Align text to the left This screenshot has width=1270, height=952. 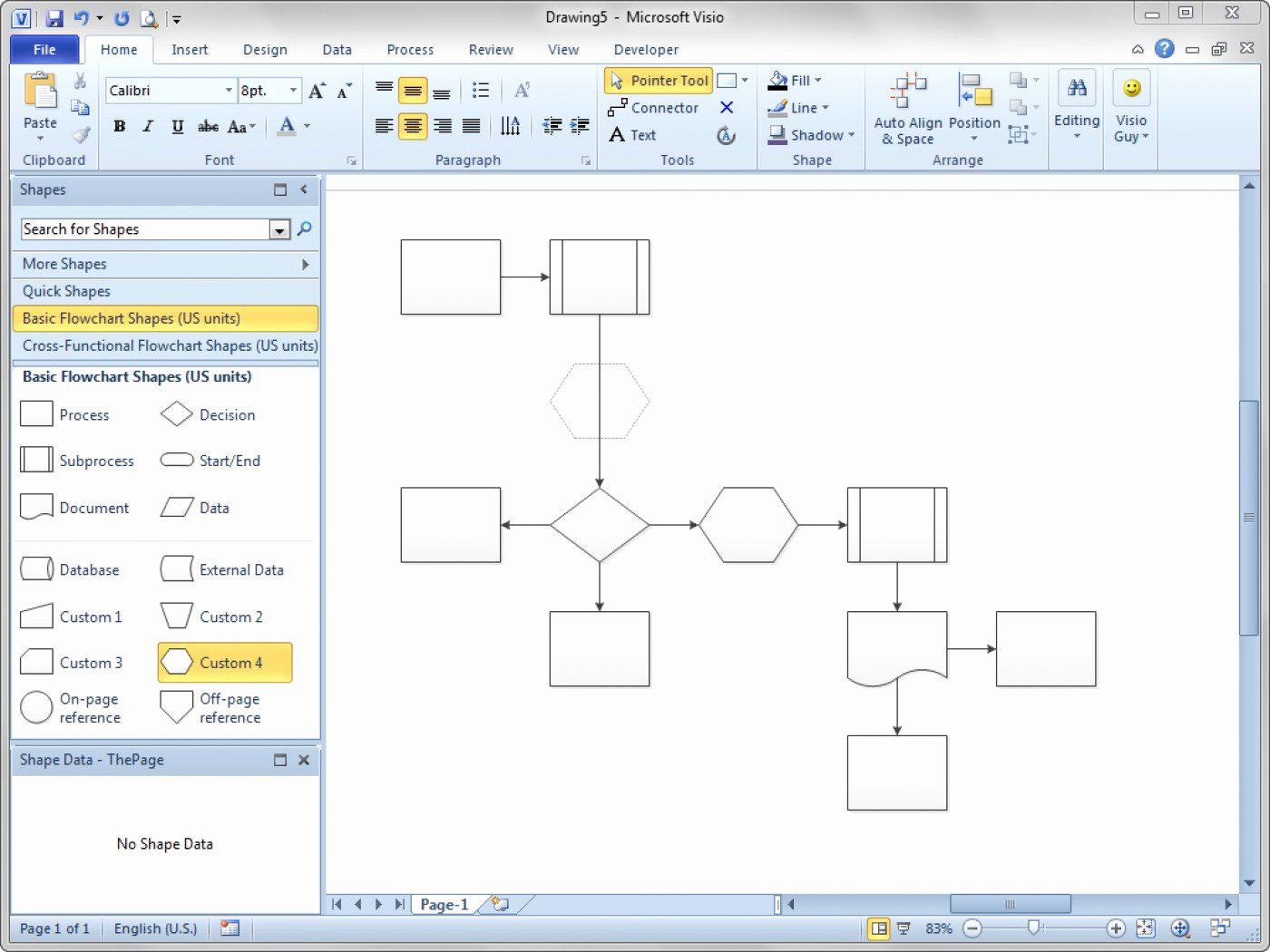(x=384, y=126)
